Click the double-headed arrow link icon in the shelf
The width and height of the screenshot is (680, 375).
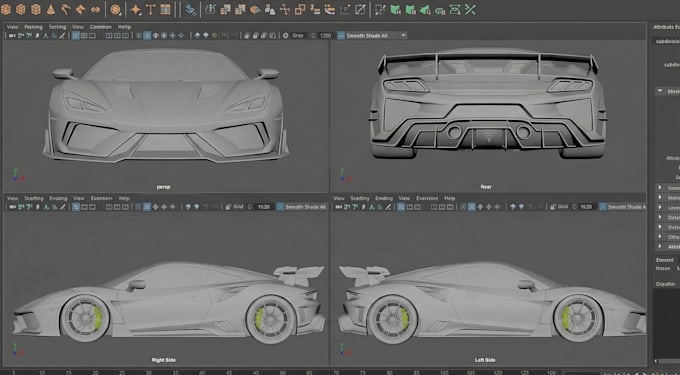pos(95,9)
